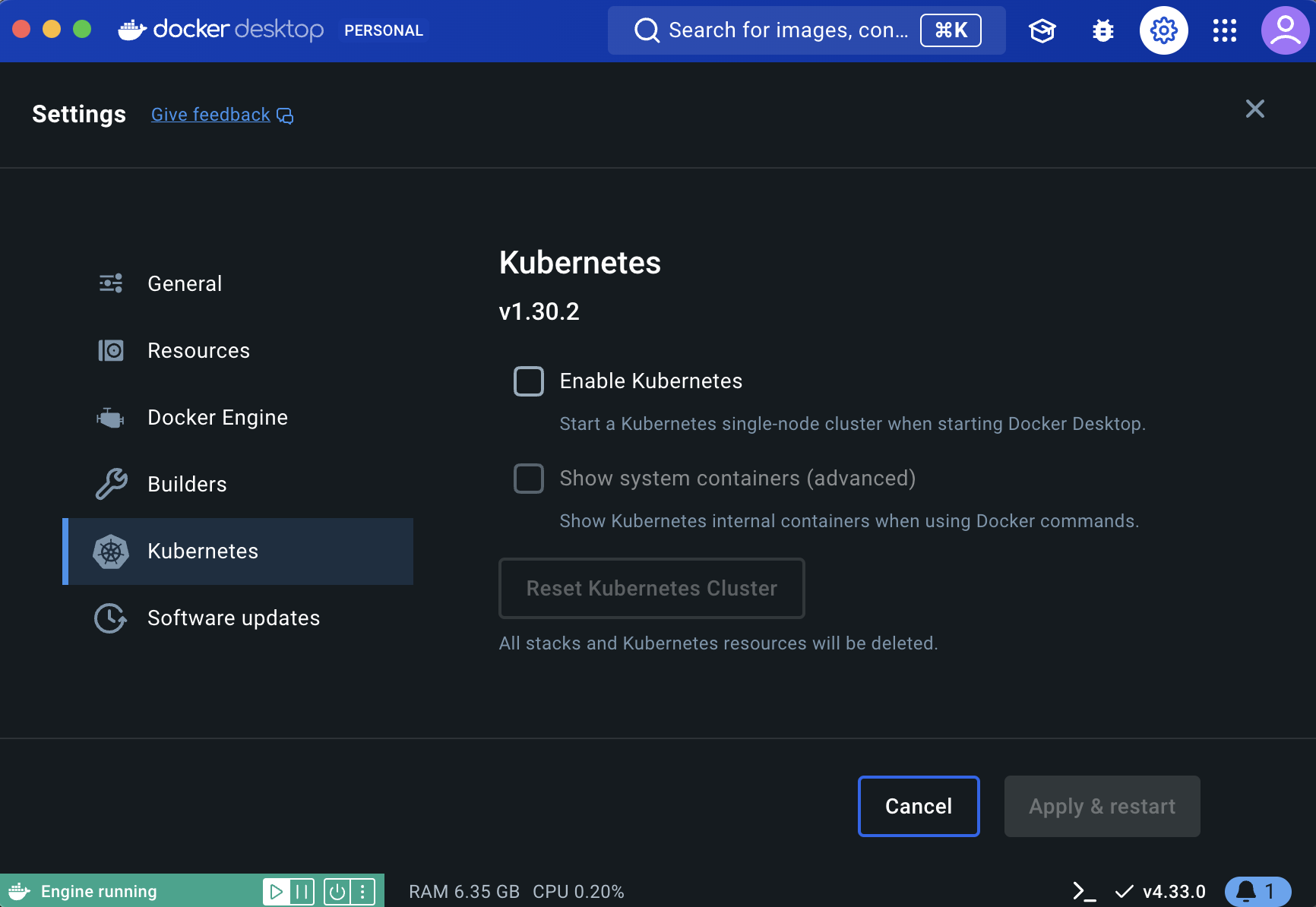Viewport: 1316px width, 907px height.
Task: Click the Resources disk icon
Action: point(111,350)
